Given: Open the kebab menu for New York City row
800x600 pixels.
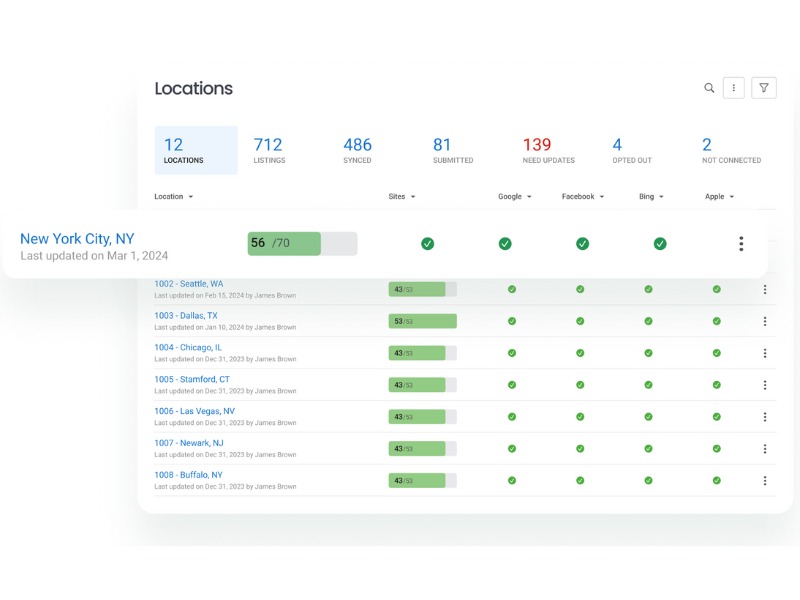Looking at the screenshot, I should click(741, 243).
